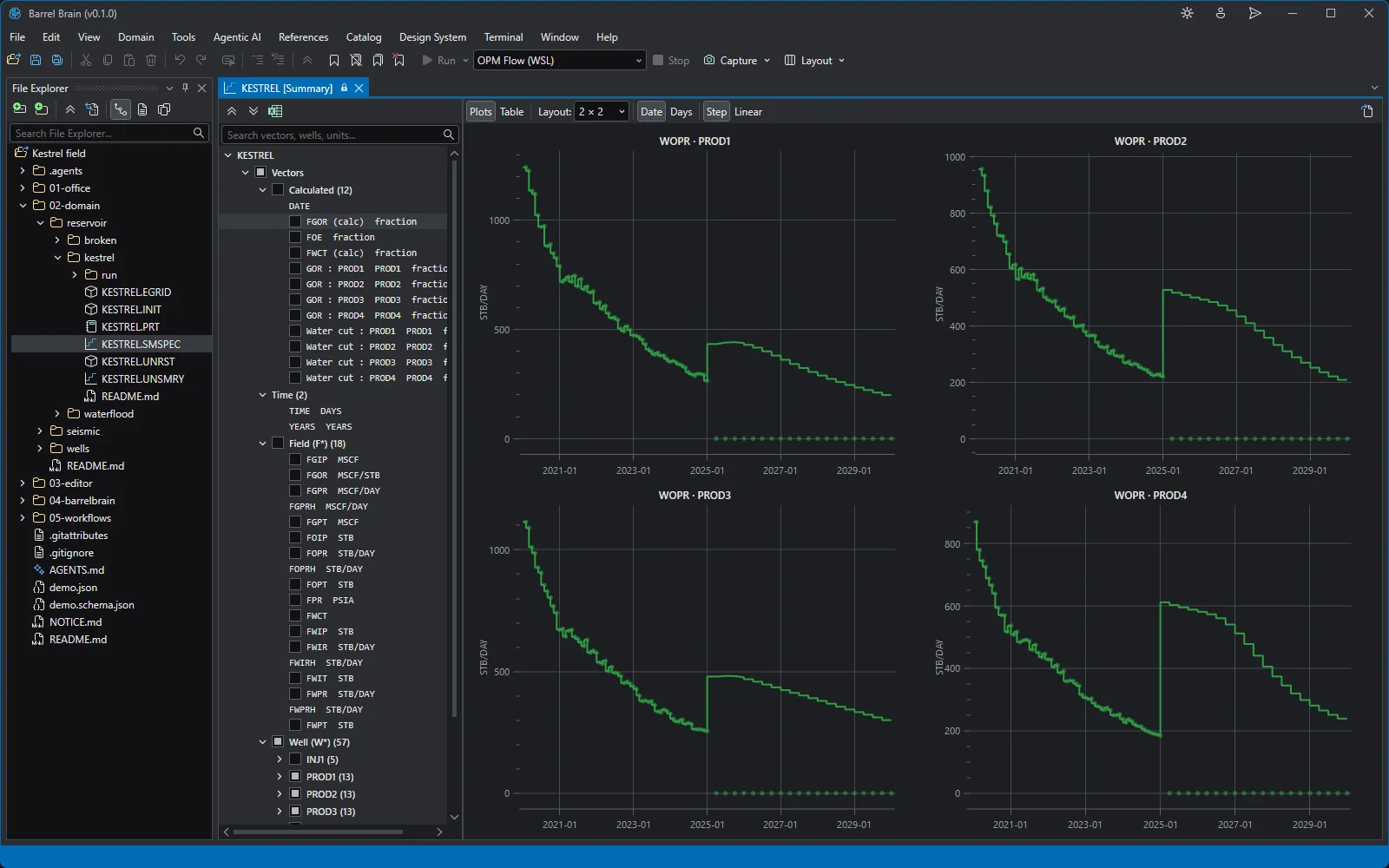
Task: Open the plot Layout 2 × 2 dropdown
Action: (602, 111)
